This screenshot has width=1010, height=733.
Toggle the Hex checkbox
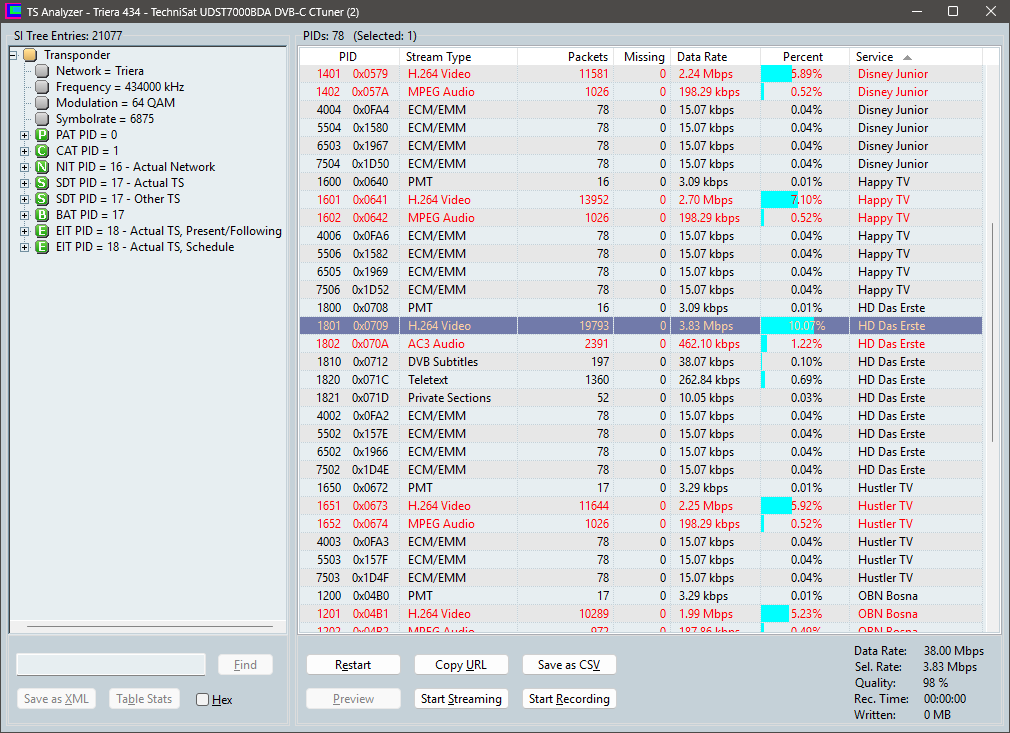[202, 700]
